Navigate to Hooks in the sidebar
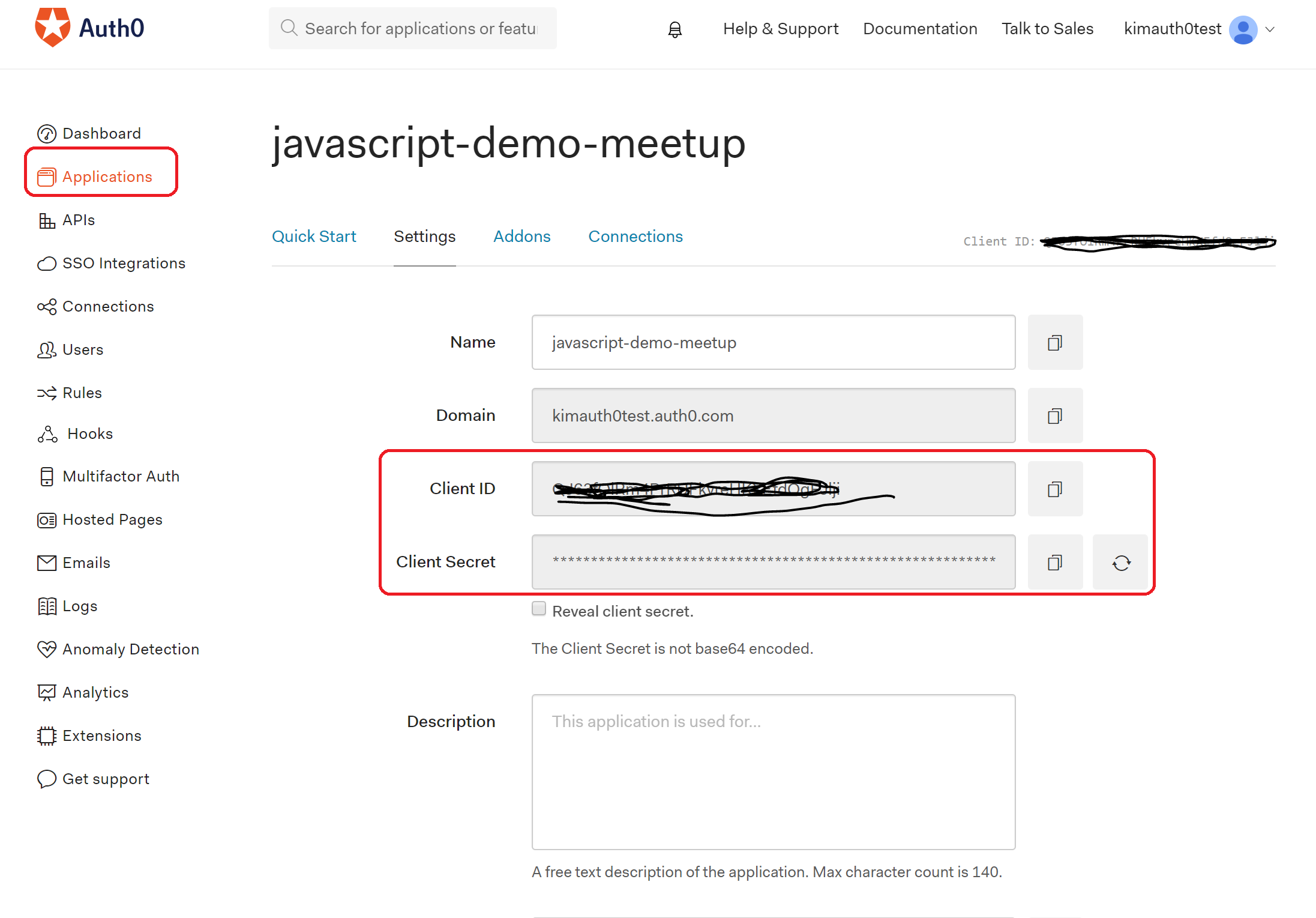The width and height of the screenshot is (1316, 918). (x=88, y=433)
